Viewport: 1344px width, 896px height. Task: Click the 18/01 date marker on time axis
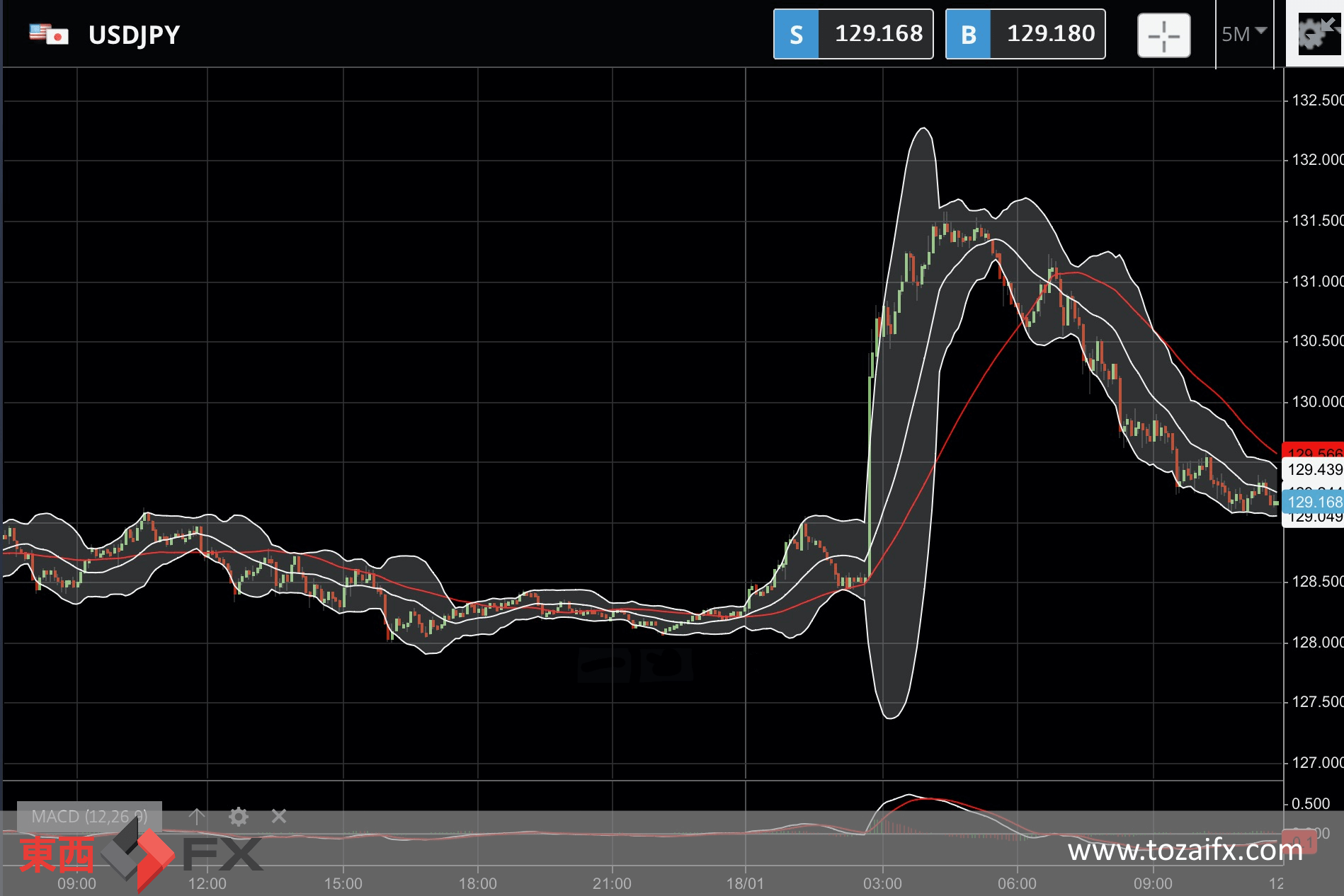click(x=745, y=883)
